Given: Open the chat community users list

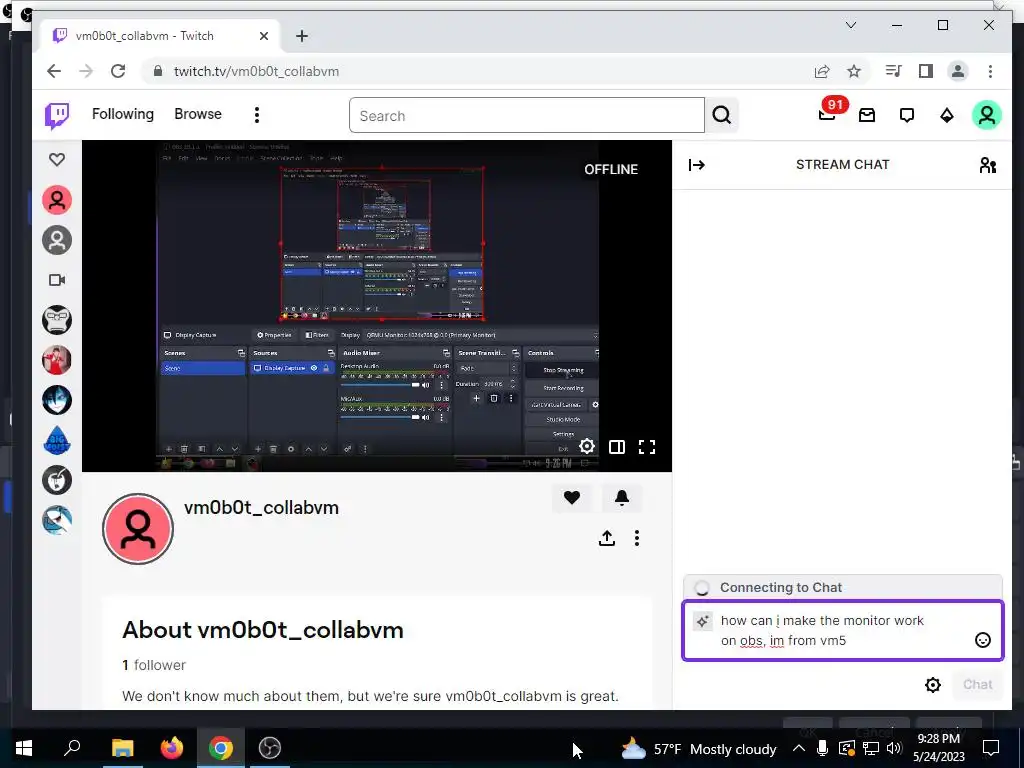Looking at the screenshot, I should coord(987,165).
